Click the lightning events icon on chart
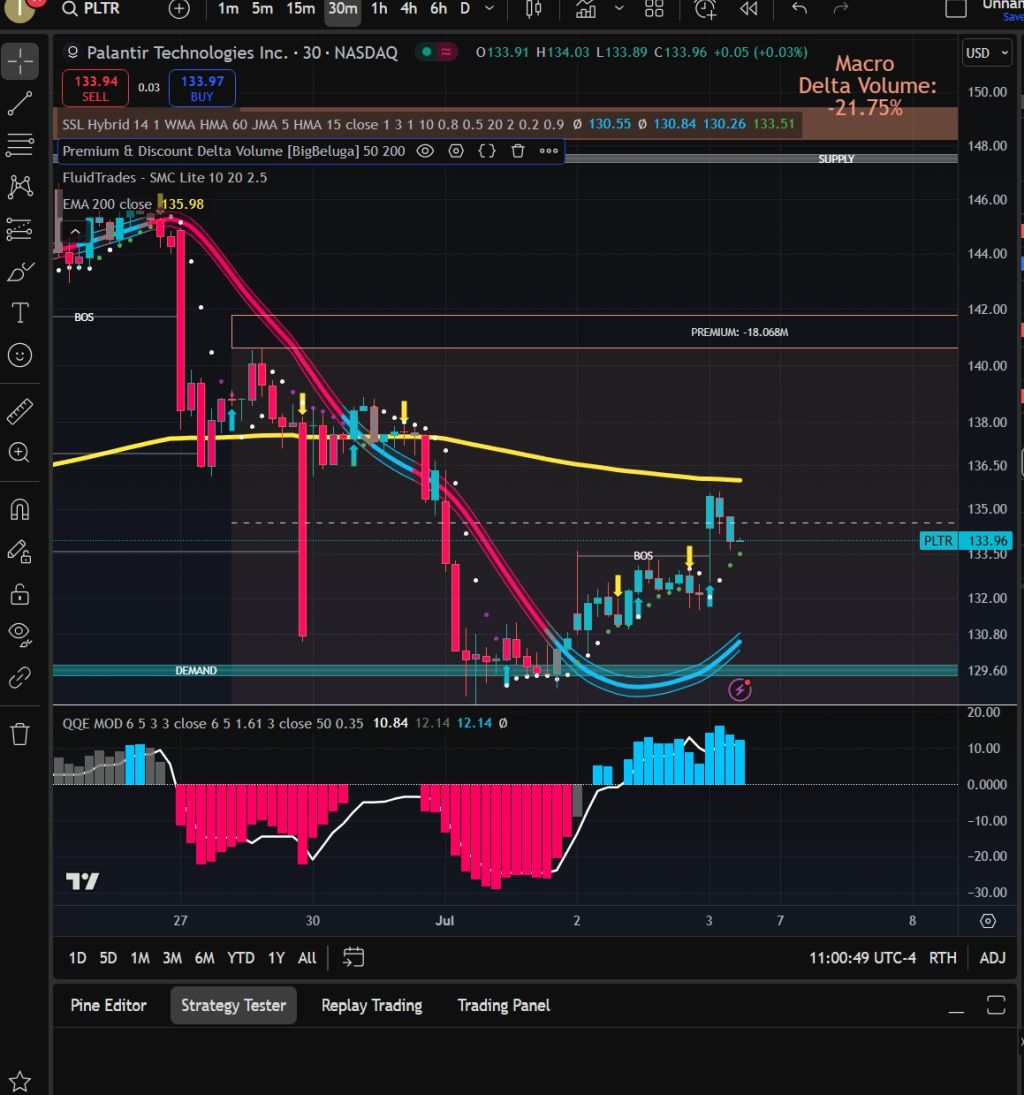 (740, 689)
